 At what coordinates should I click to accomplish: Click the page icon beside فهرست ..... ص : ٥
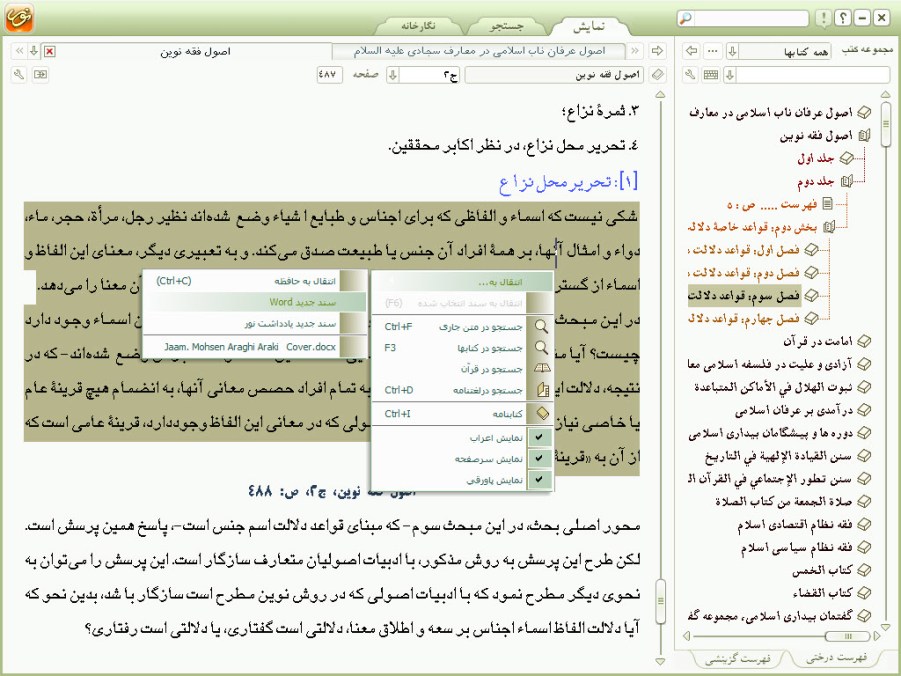(x=827, y=203)
